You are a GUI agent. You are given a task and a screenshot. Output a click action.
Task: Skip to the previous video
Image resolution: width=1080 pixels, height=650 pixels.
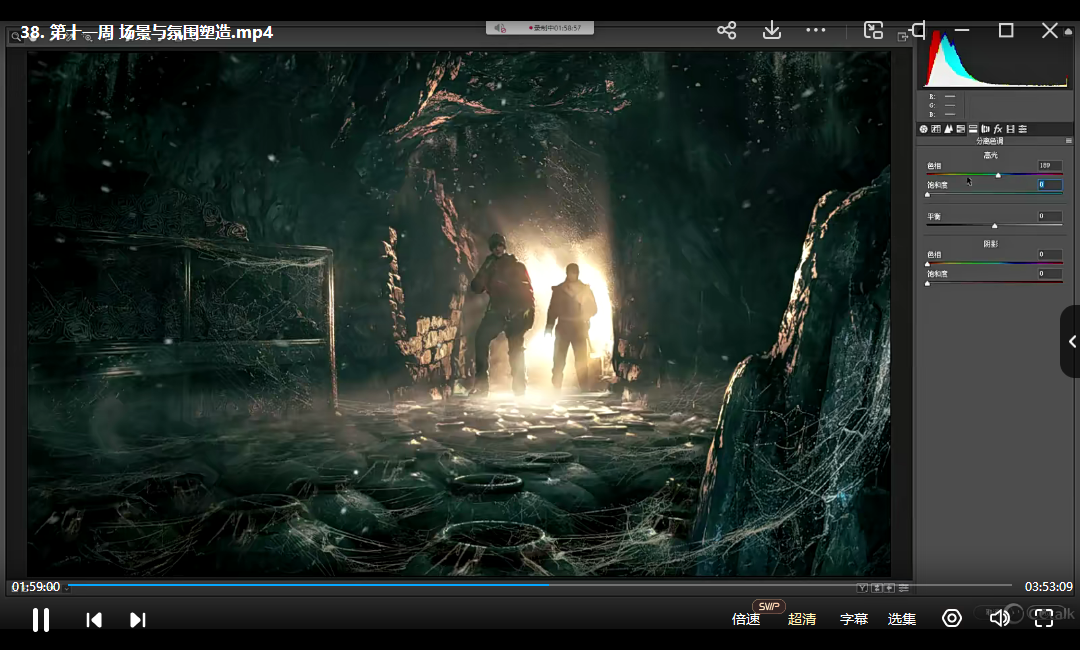pos(94,620)
